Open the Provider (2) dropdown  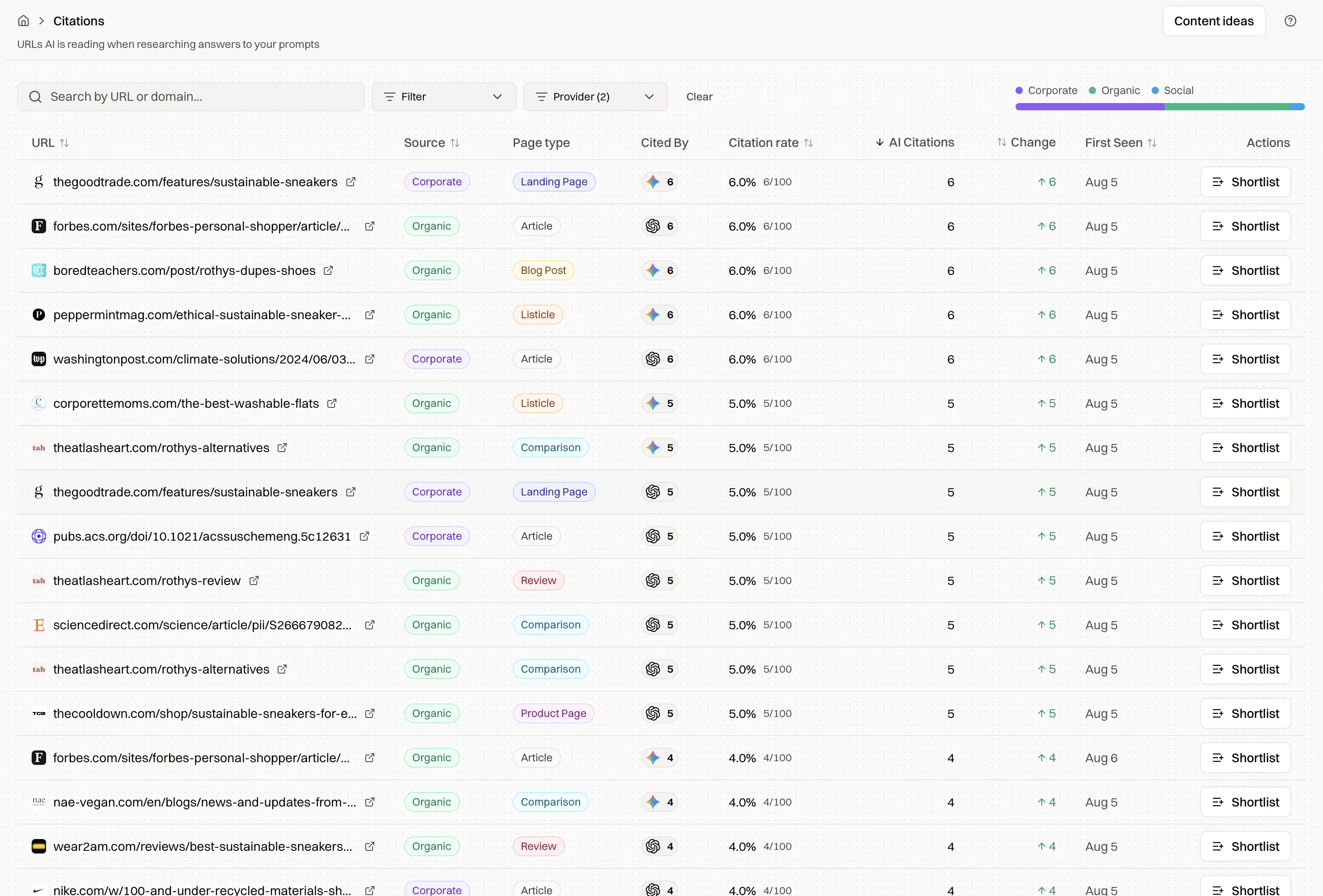pyautogui.click(x=595, y=97)
